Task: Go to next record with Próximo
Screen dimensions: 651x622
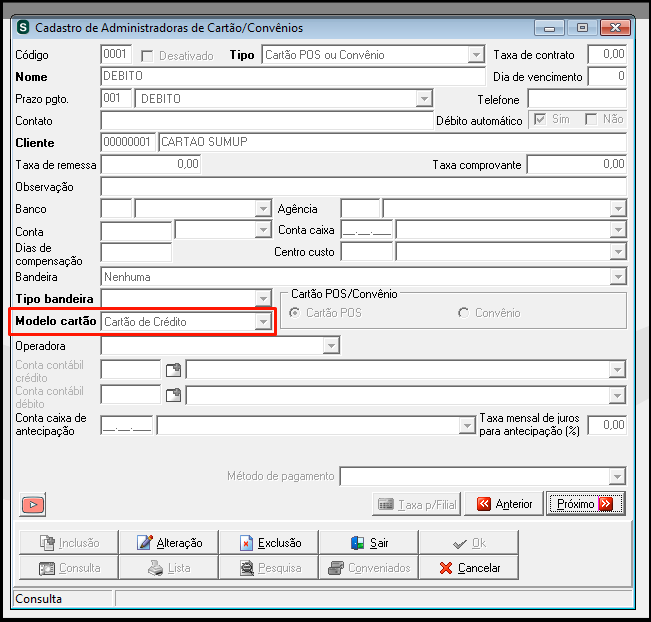Action: [585, 504]
